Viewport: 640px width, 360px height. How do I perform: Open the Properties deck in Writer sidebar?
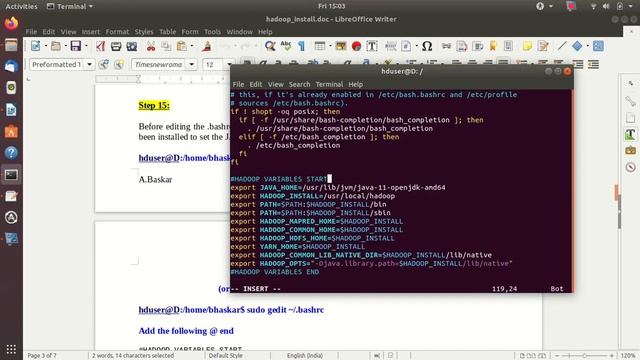[x=630, y=101]
